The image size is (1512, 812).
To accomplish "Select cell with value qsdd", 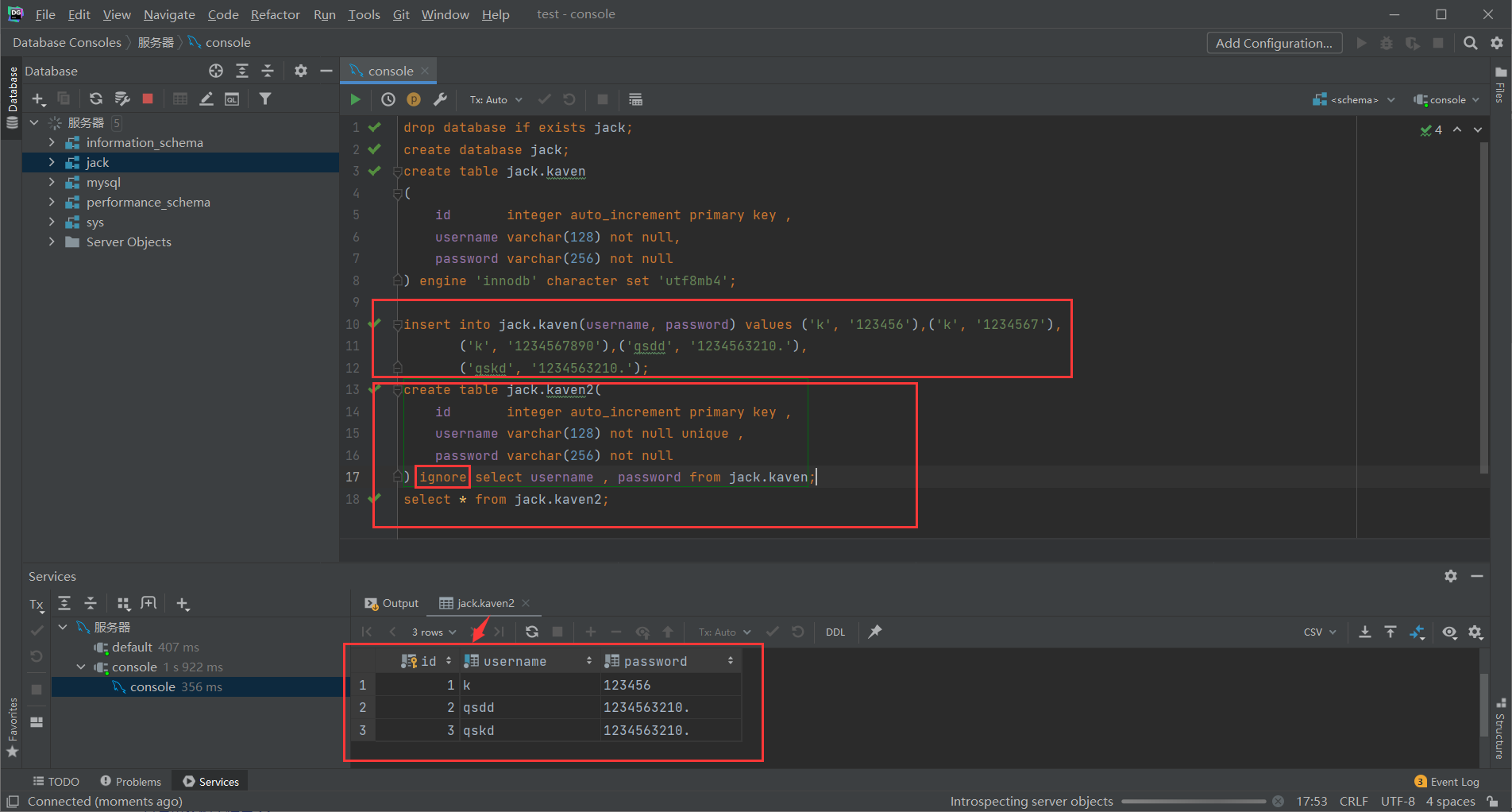I will coord(529,707).
